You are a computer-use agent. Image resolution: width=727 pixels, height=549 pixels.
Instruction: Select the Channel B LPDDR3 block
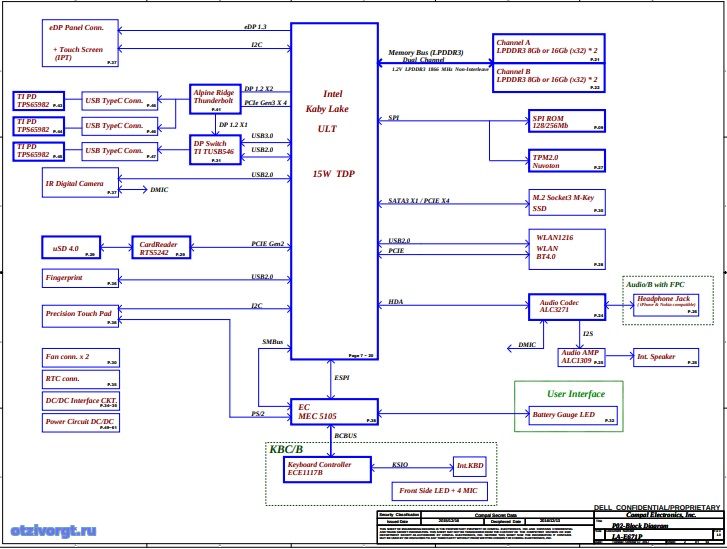[548, 77]
